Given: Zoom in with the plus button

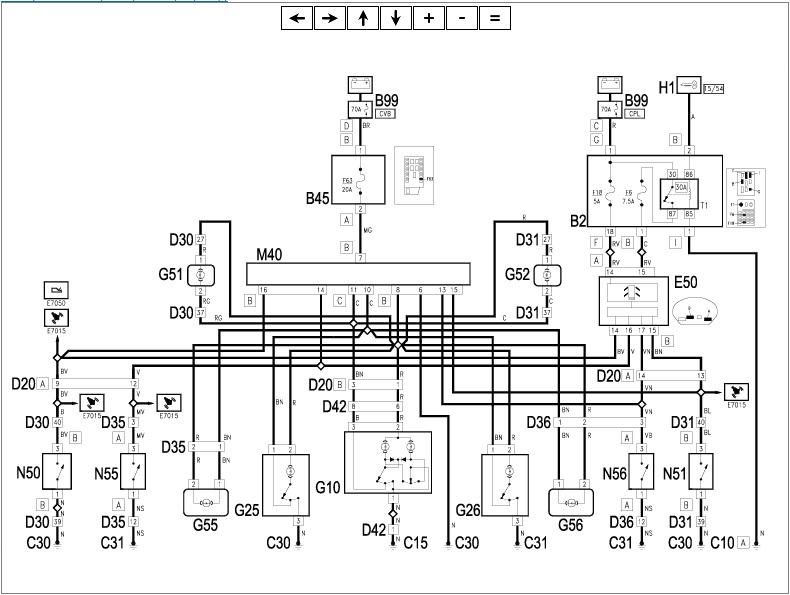Looking at the screenshot, I should (429, 18).
